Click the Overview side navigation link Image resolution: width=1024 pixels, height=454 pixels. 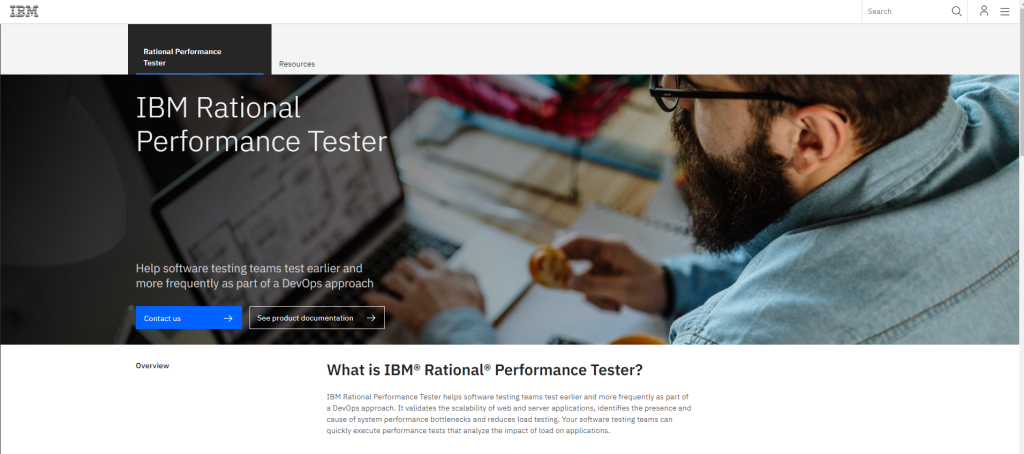coord(152,366)
